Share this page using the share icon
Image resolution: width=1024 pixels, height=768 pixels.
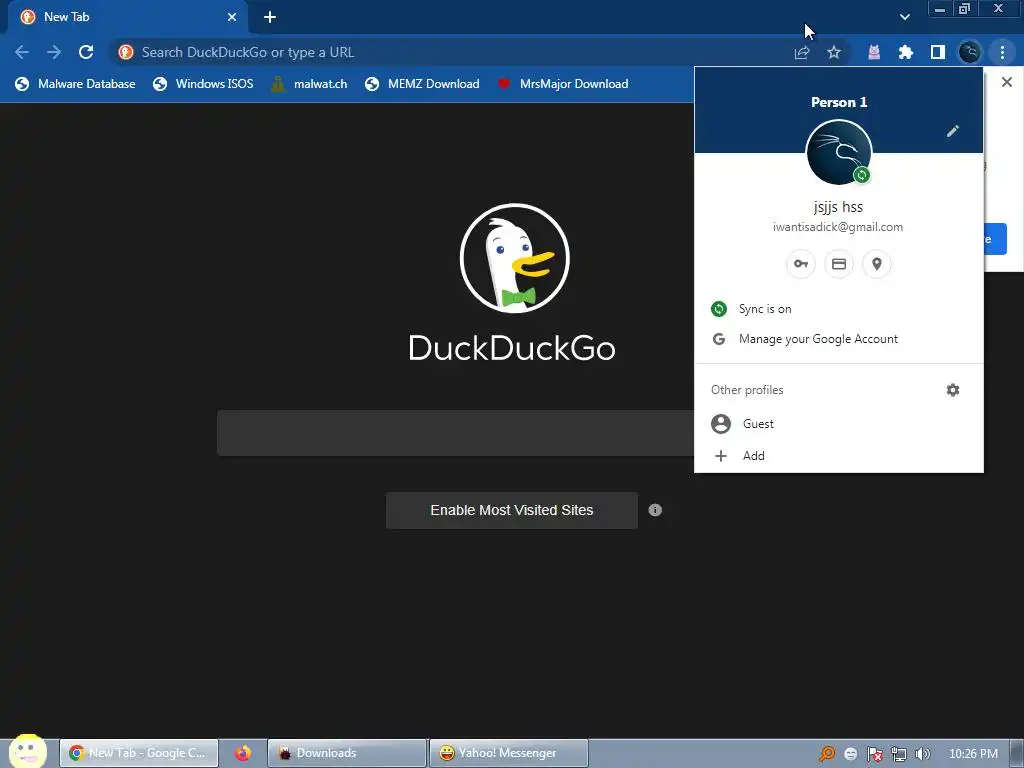[802, 52]
